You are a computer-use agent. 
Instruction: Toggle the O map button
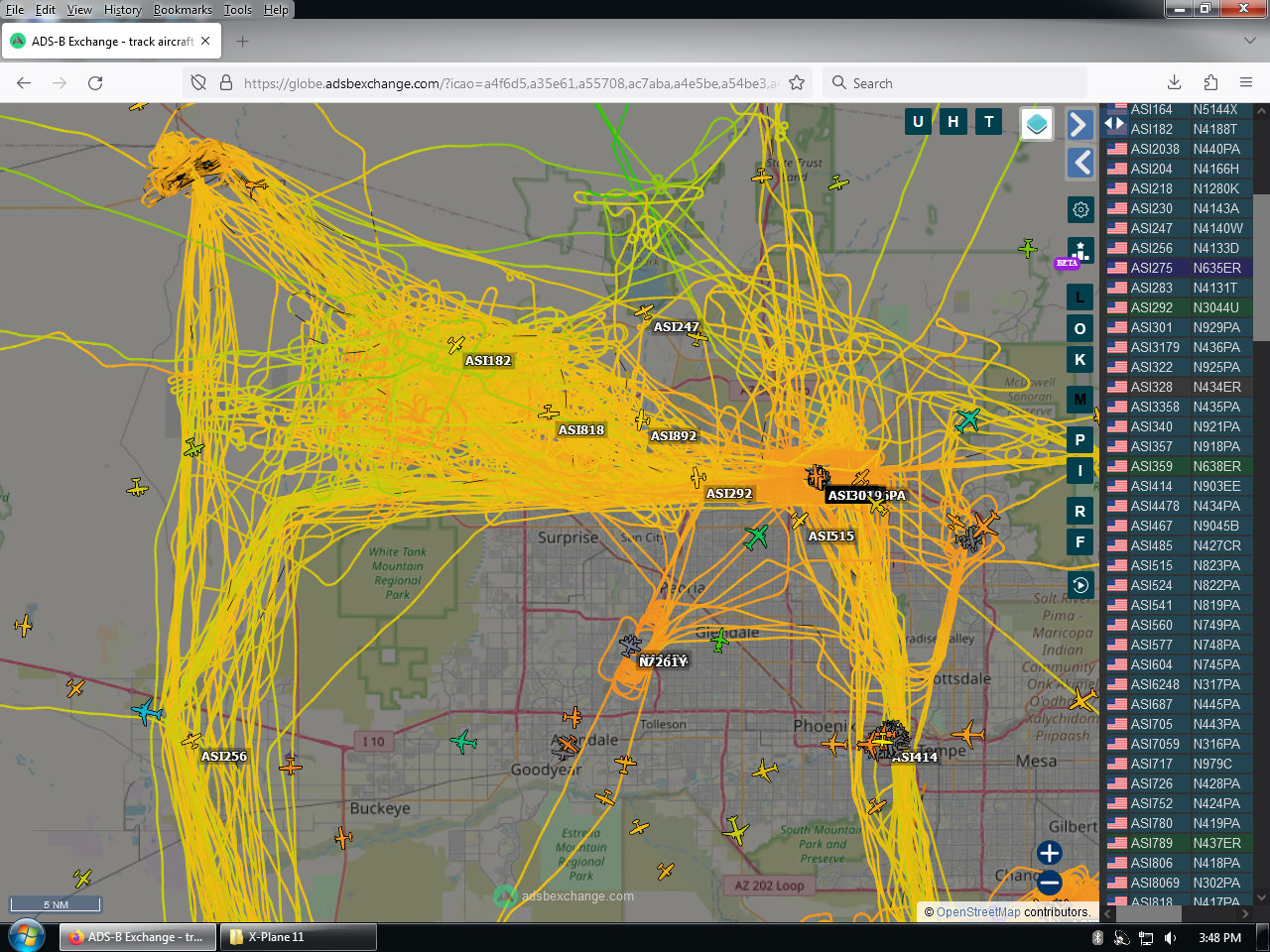click(x=1080, y=328)
